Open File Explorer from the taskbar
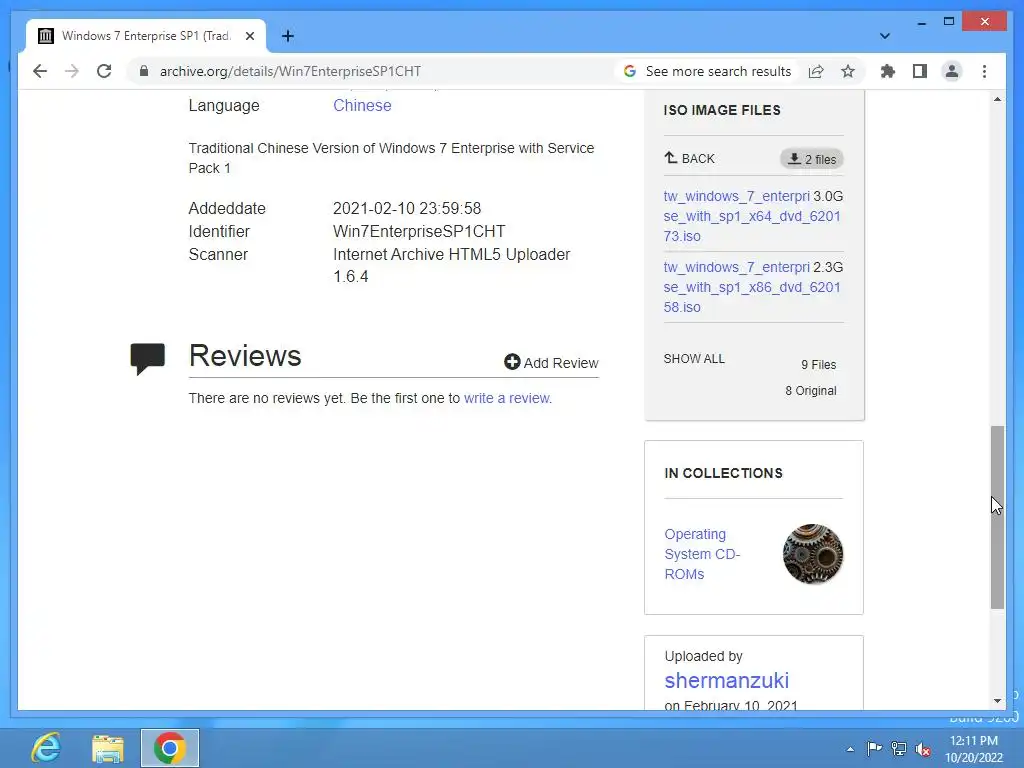Viewport: 1024px width, 768px height. 108,748
